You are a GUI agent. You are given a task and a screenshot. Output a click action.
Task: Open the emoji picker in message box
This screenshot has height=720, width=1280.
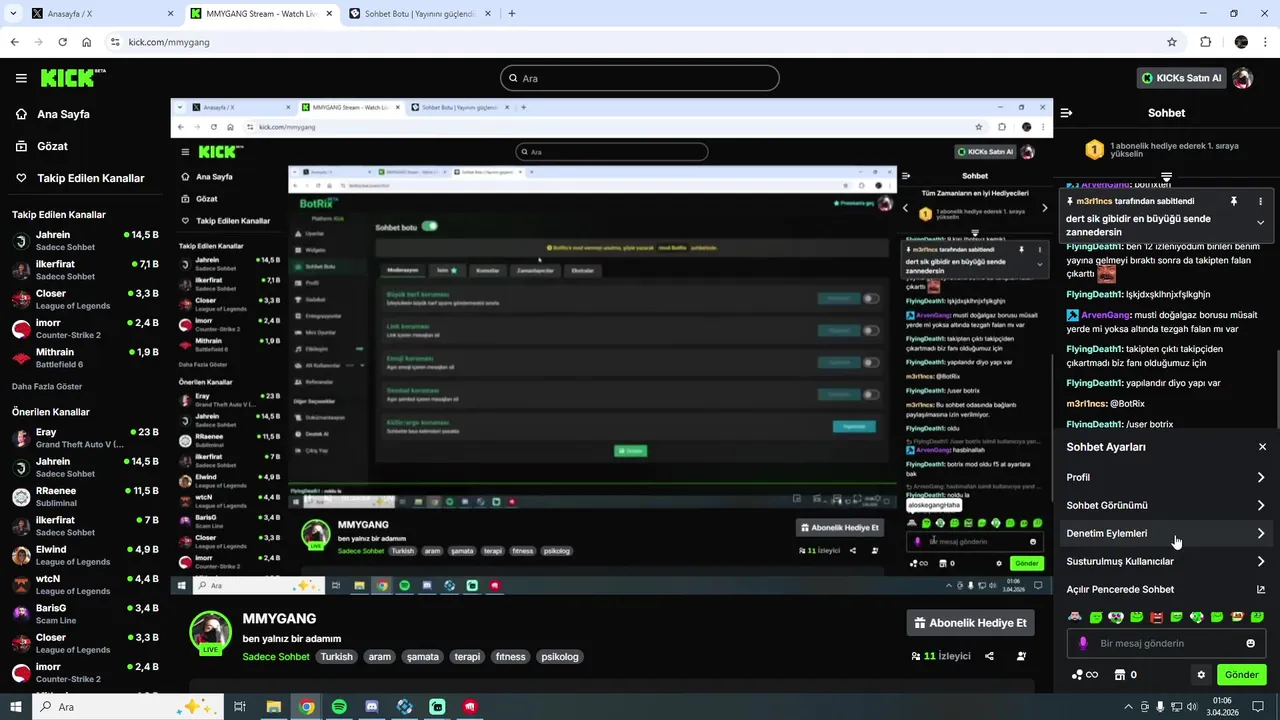(1250, 643)
